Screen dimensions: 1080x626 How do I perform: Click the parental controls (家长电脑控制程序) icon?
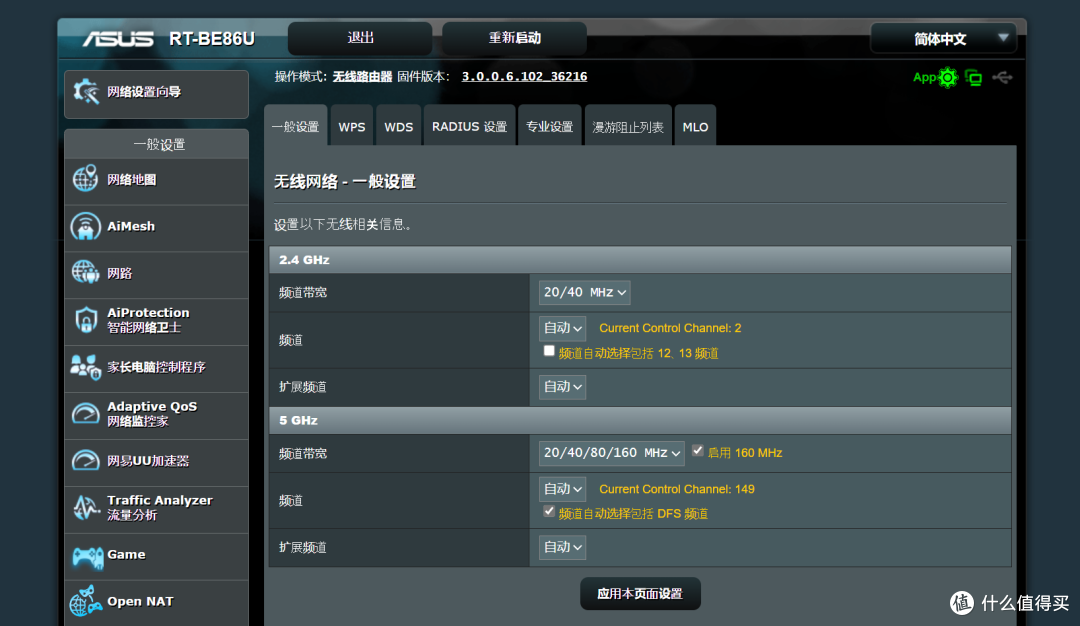coord(85,366)
